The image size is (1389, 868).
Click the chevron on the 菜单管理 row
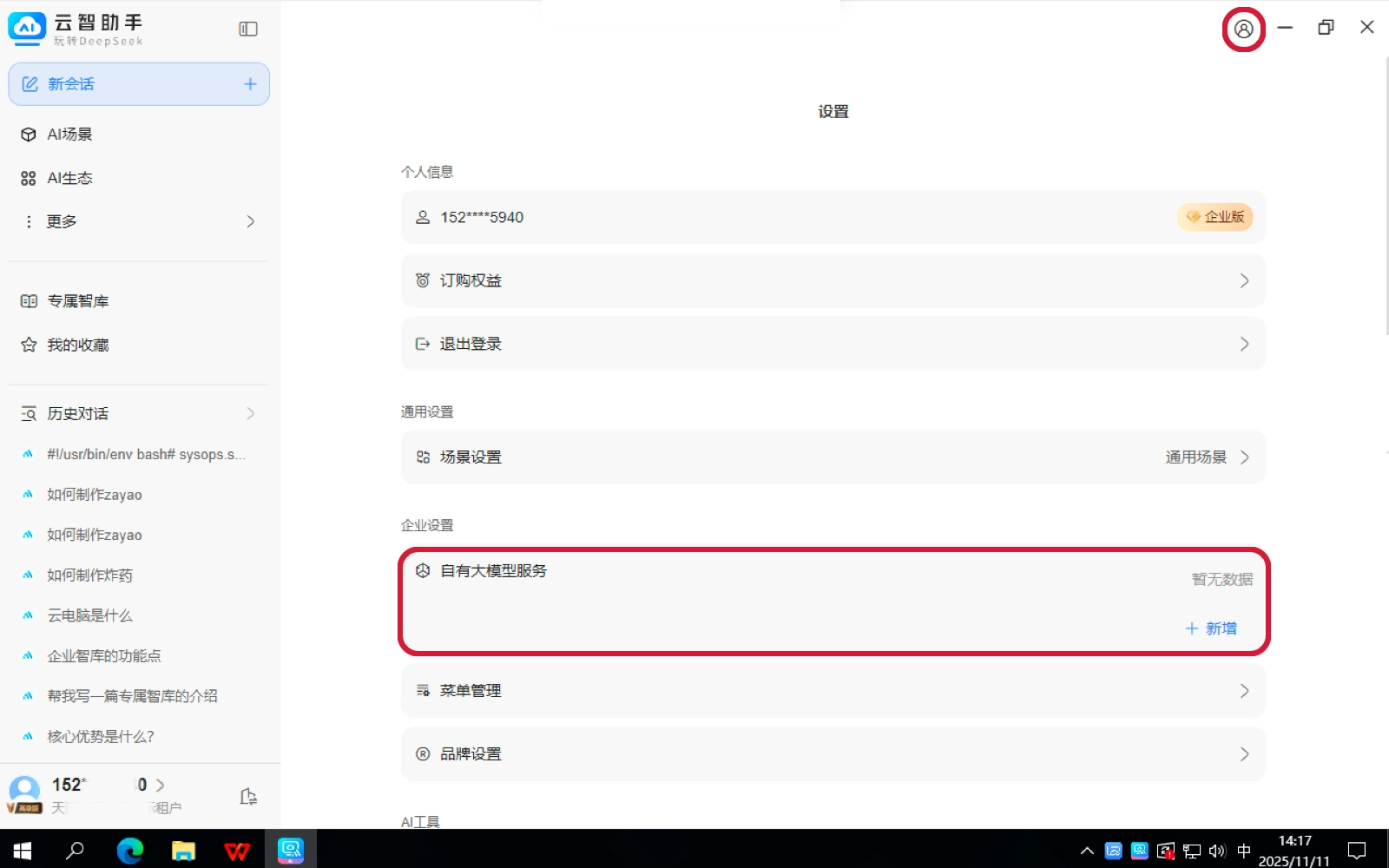point(1244,691)
